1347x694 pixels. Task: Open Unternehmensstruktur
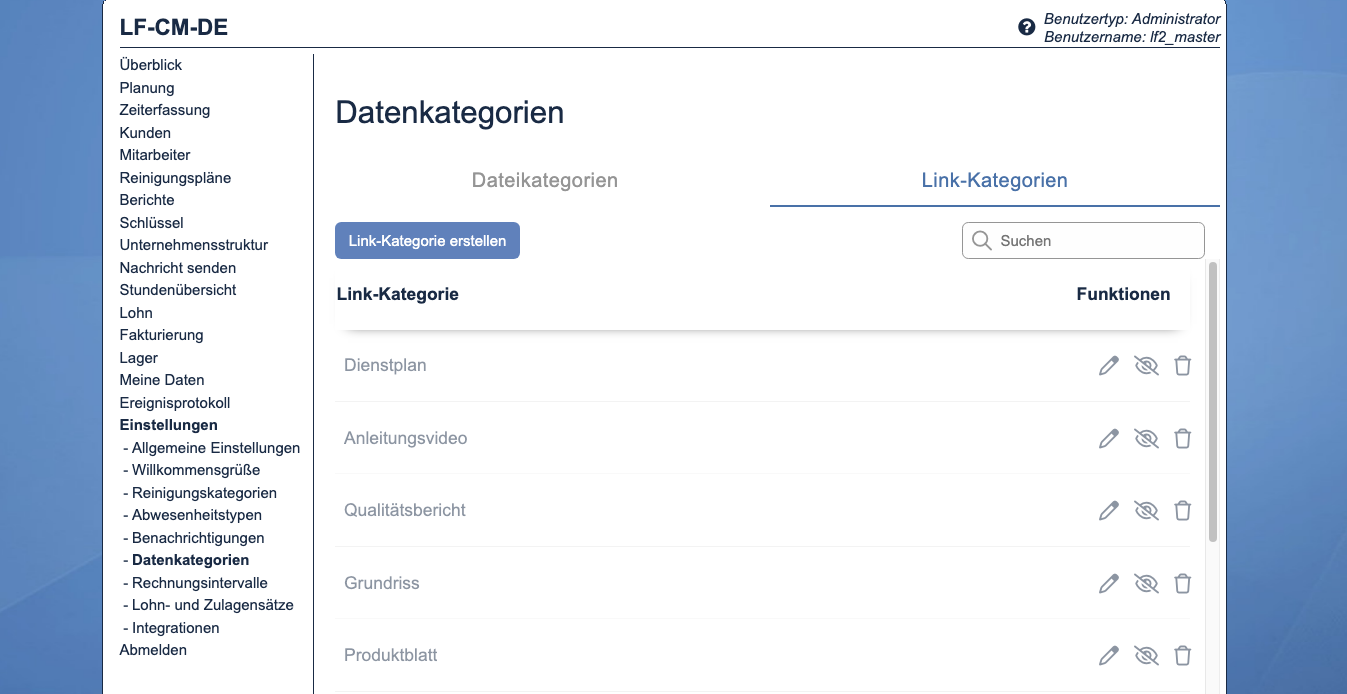[x=194, y=245]
